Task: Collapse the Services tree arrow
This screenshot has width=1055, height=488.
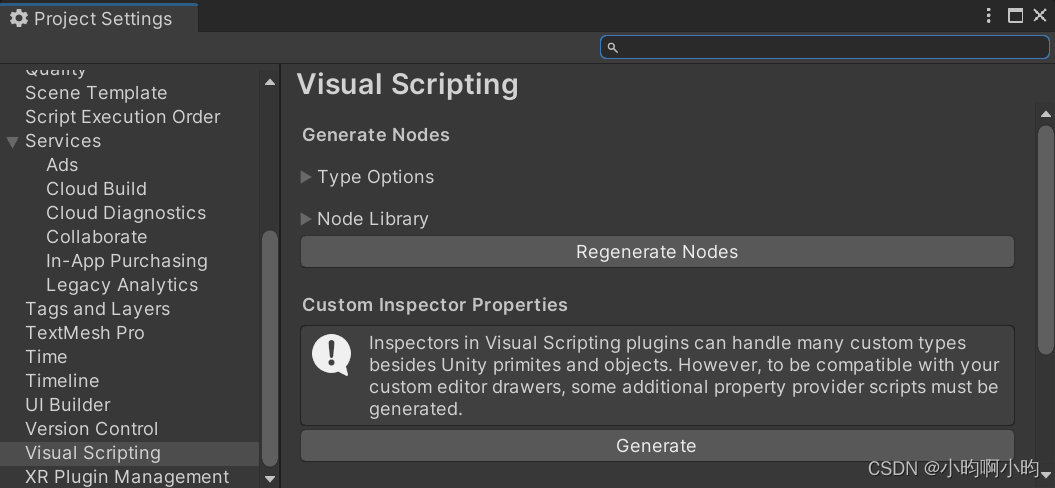Action: [12, 141]
